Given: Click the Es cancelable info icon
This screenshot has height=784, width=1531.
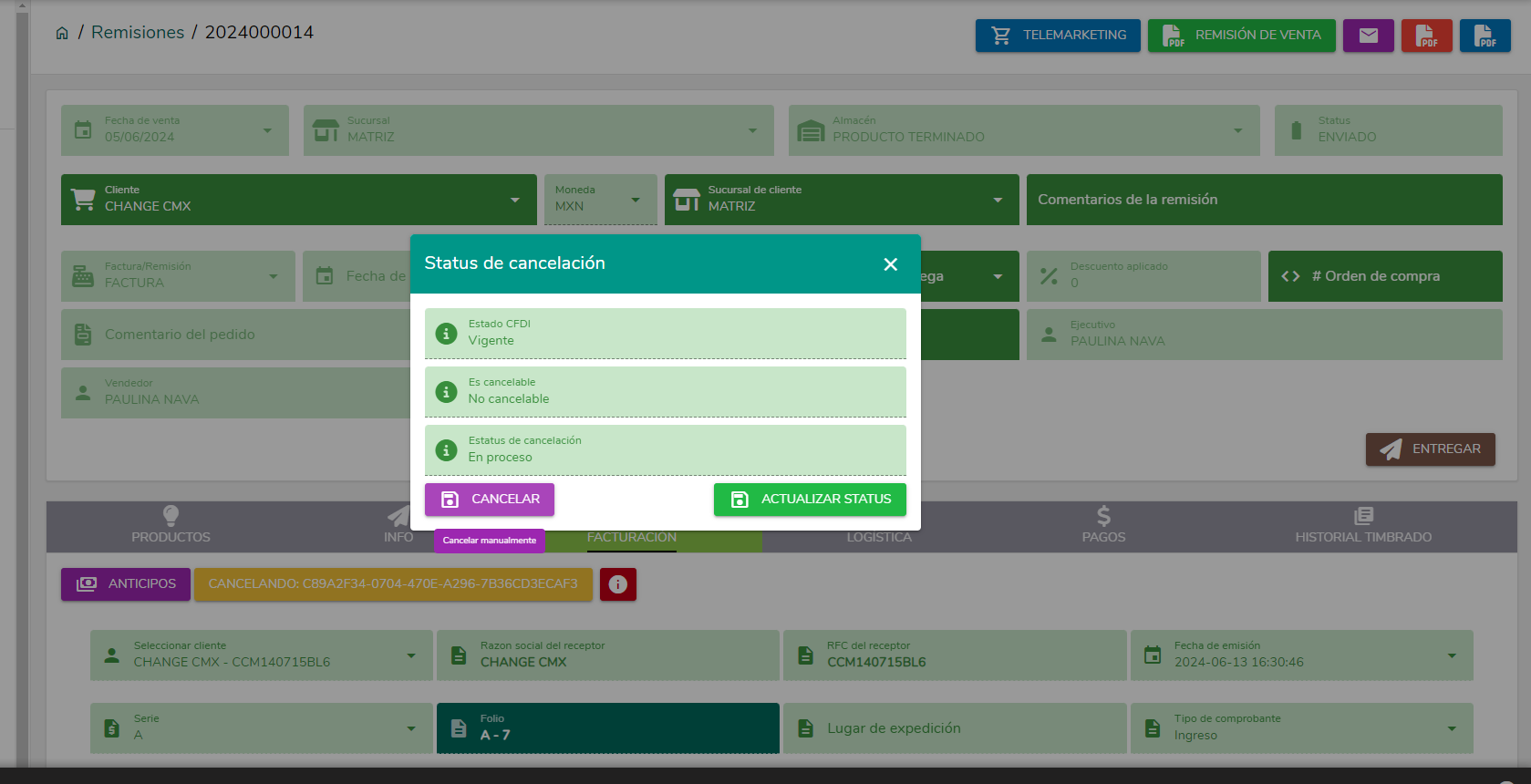Looking at the screenshot, I should click(446, 392).
